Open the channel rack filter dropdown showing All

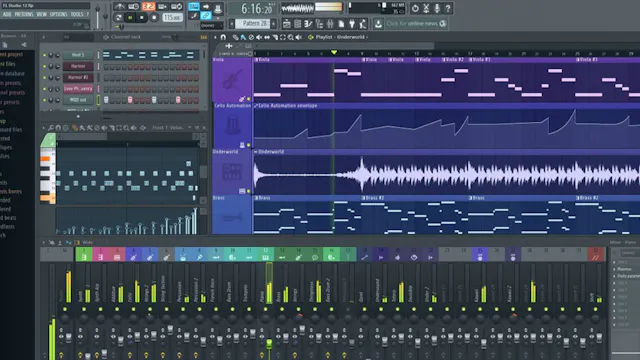[x=78, y=37]
